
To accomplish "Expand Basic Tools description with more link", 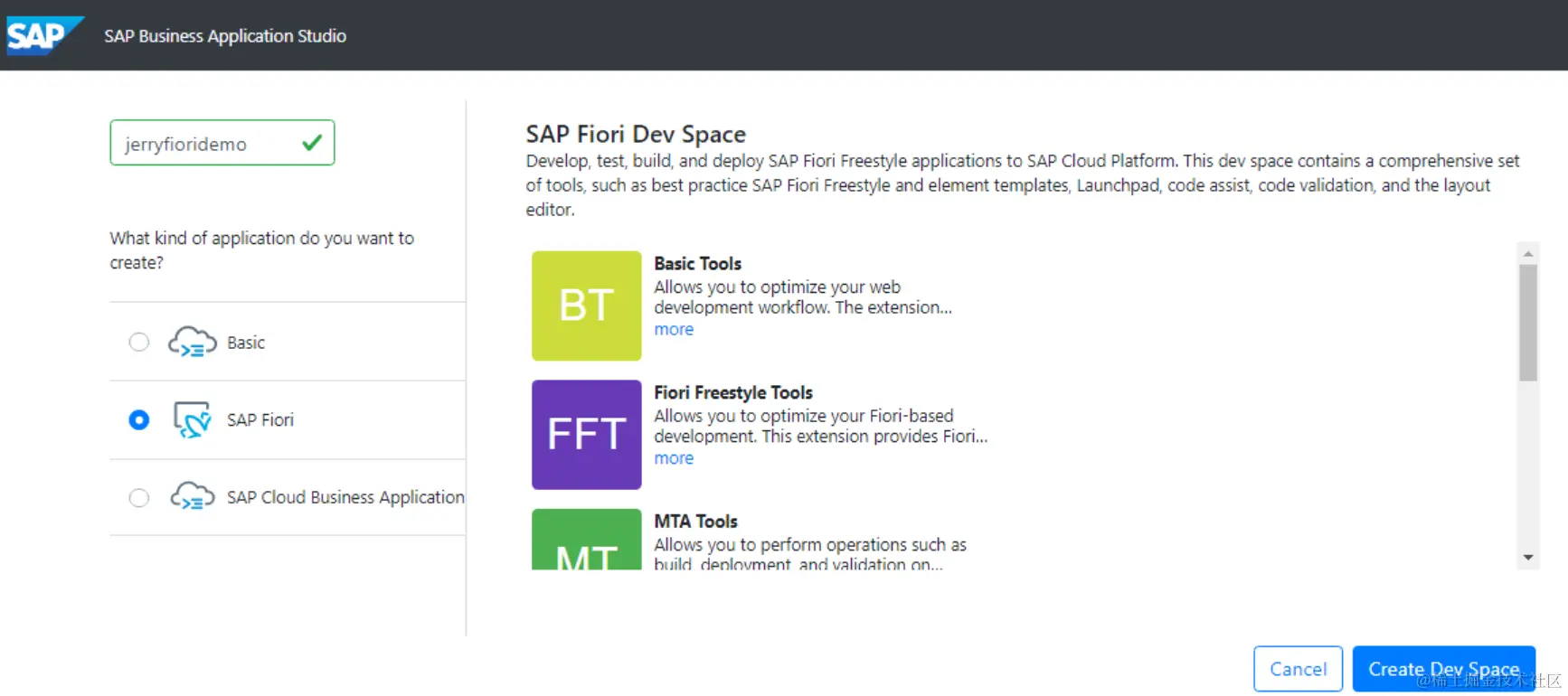I will (x=674, y=330).
